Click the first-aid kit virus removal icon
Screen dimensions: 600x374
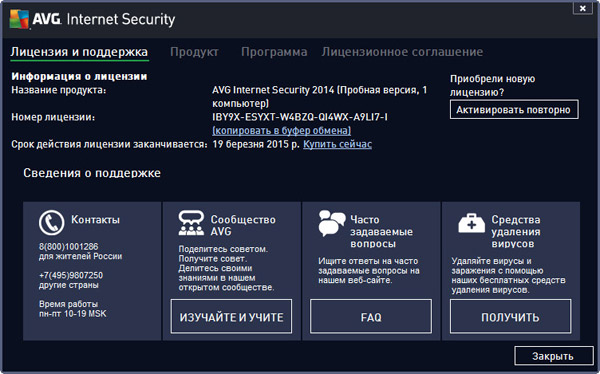[471, 223]
